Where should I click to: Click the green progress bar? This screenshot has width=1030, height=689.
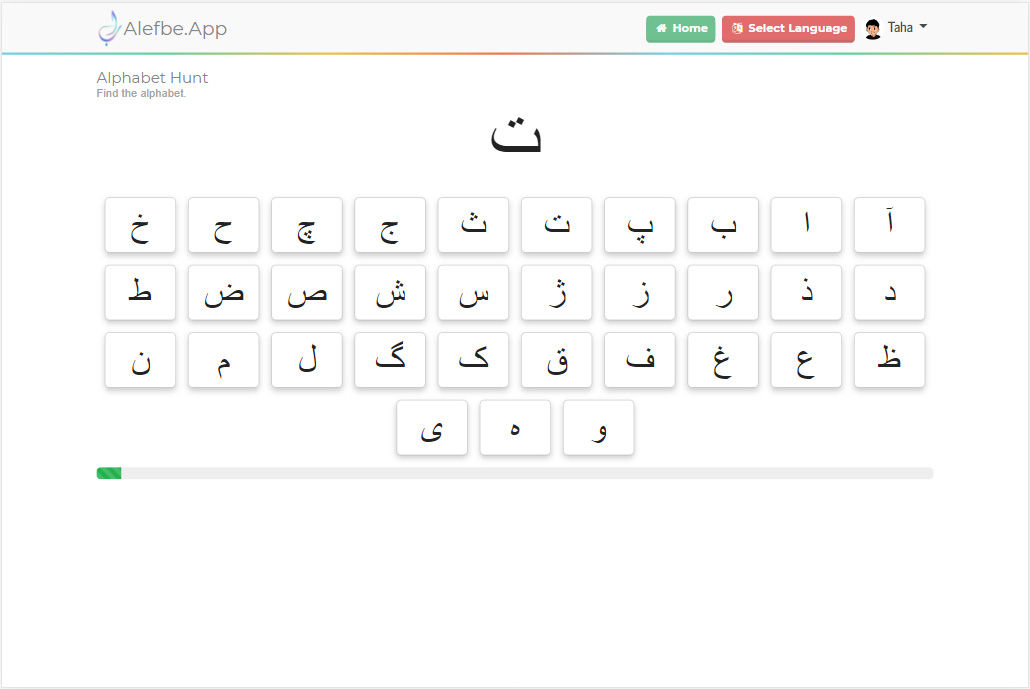coord(109,473)
